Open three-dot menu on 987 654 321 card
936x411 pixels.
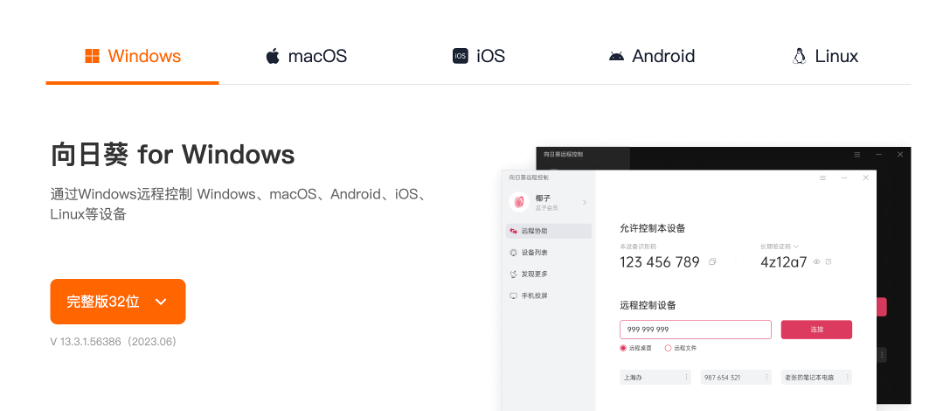pyautogui.click(x=766, y=378)
